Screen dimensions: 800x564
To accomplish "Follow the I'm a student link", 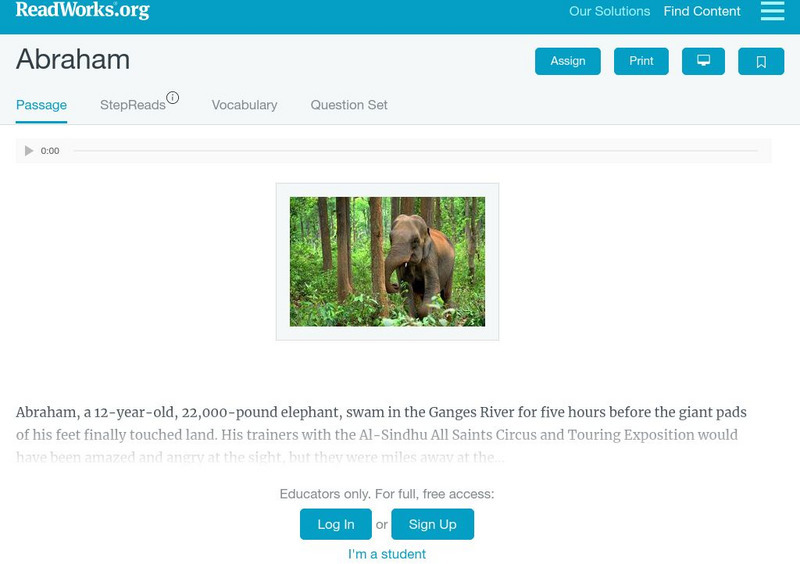I will point(387,554).
